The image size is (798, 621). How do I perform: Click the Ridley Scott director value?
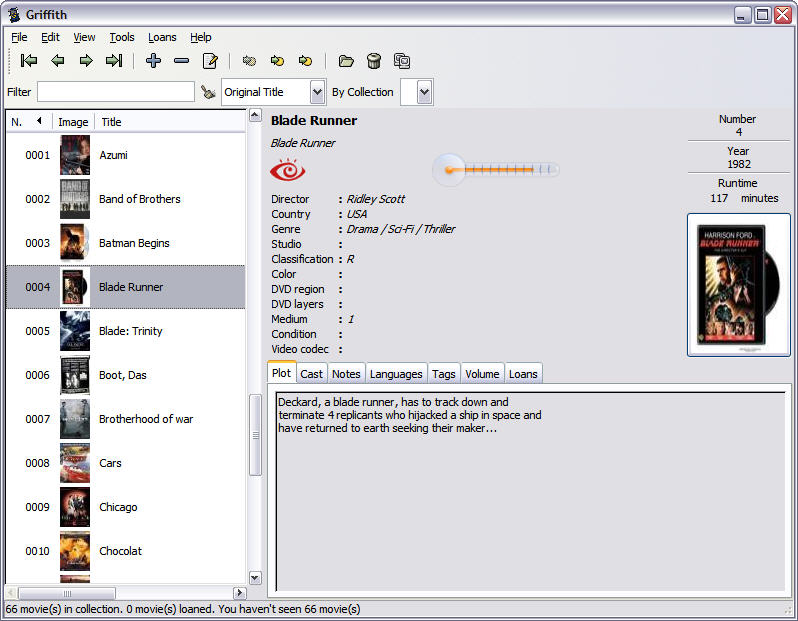376,199
